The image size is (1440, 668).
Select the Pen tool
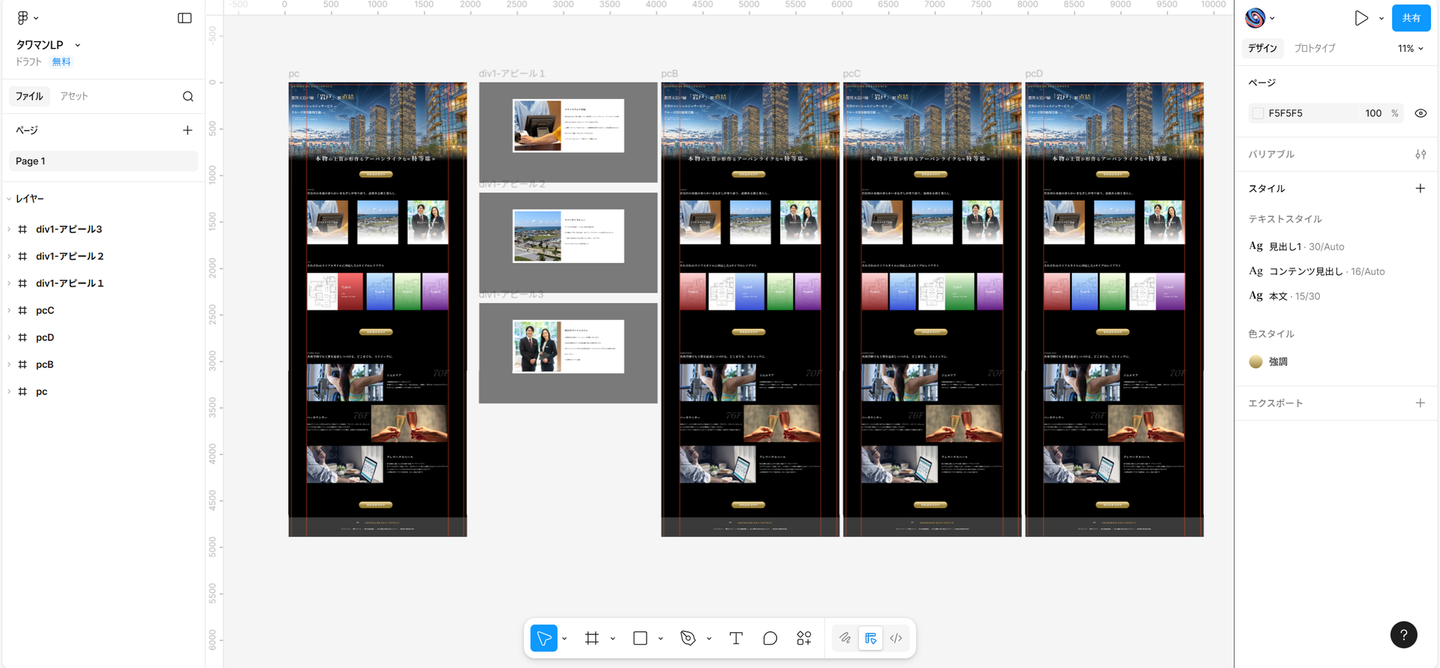tap(688, 638)
